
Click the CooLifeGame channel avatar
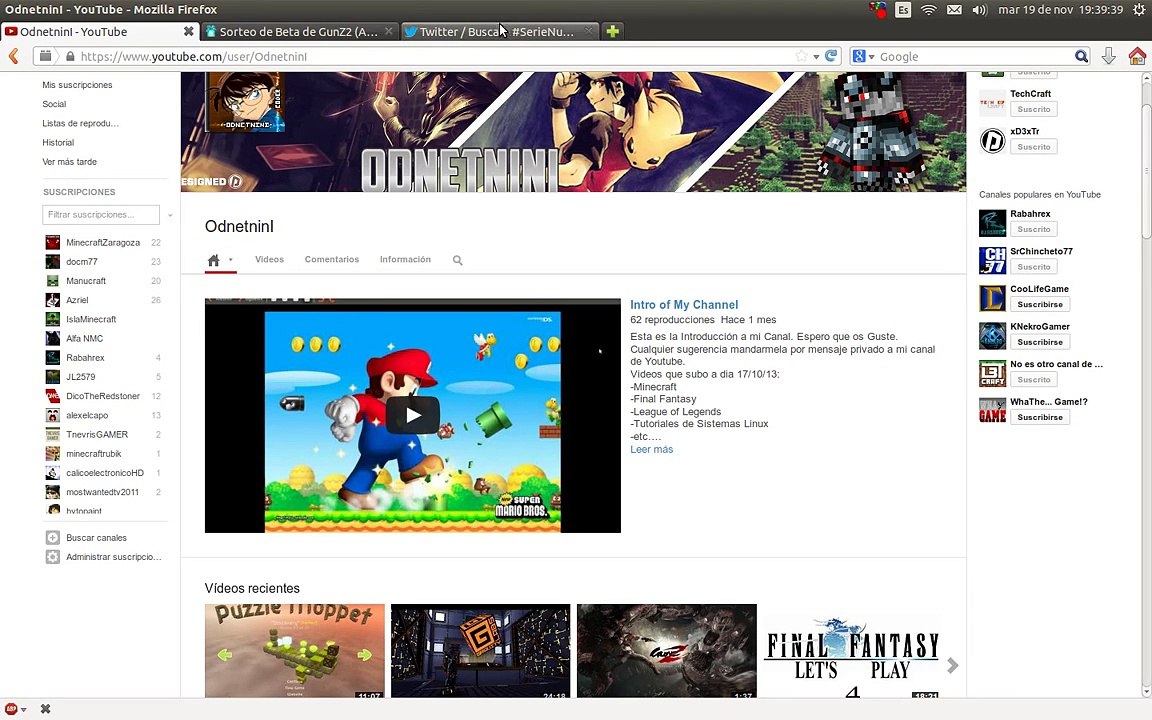993,298
